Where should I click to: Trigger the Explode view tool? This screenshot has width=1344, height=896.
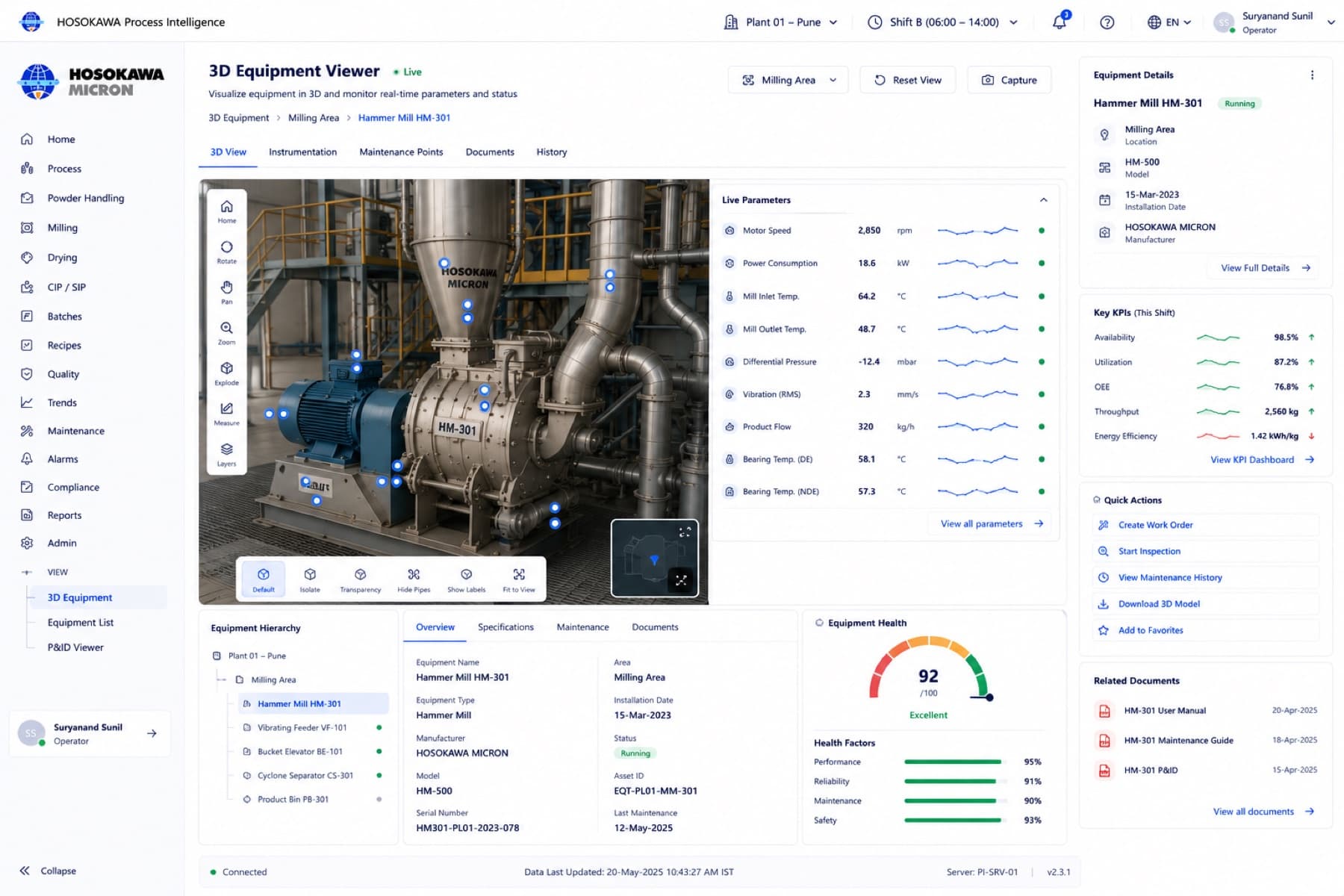tap(226, 373)
